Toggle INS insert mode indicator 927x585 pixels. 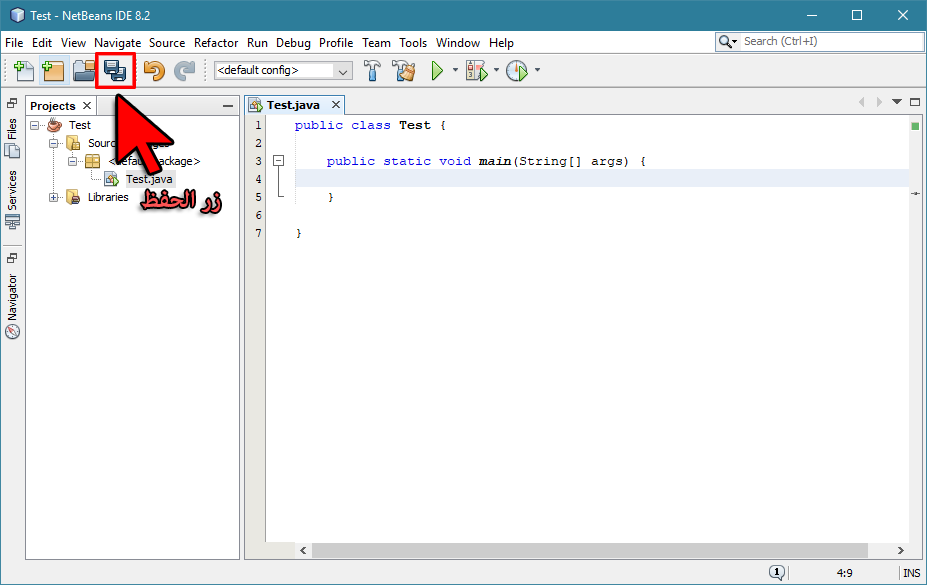[x=911, y=573]
